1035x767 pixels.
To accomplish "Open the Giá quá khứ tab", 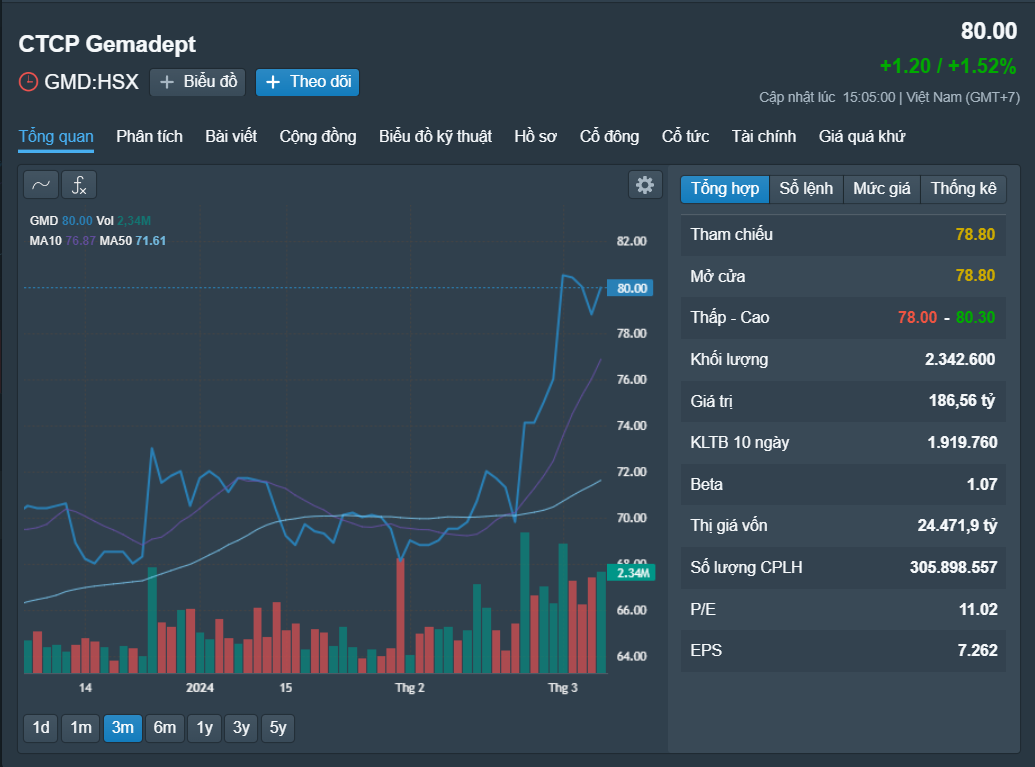I will click(x=862, y=137).
